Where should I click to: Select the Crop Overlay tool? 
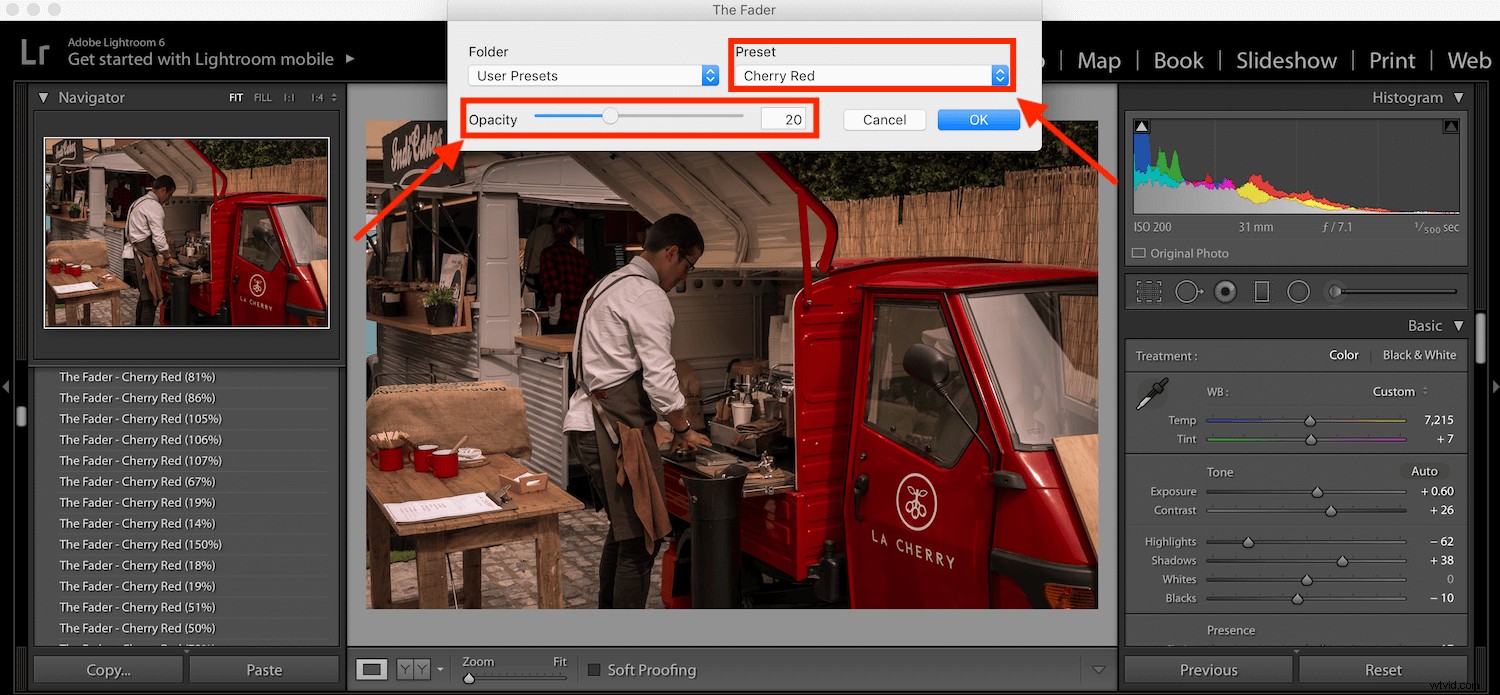pyautogui.click(x=1149, y=291)
